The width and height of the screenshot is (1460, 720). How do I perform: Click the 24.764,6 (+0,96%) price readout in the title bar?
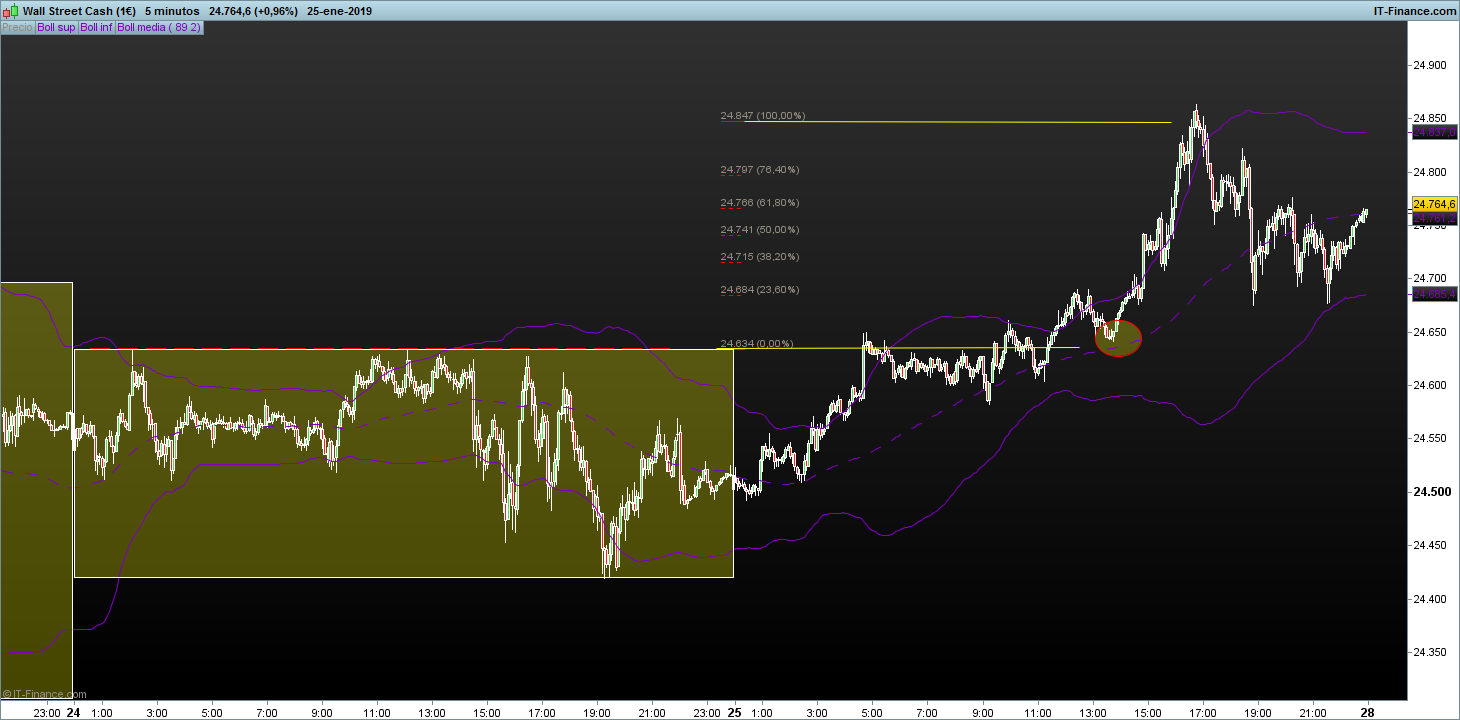click(x=255, y=10)
